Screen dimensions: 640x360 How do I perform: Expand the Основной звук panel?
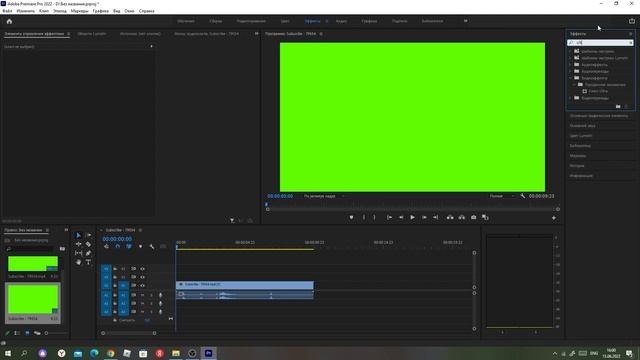582,126
